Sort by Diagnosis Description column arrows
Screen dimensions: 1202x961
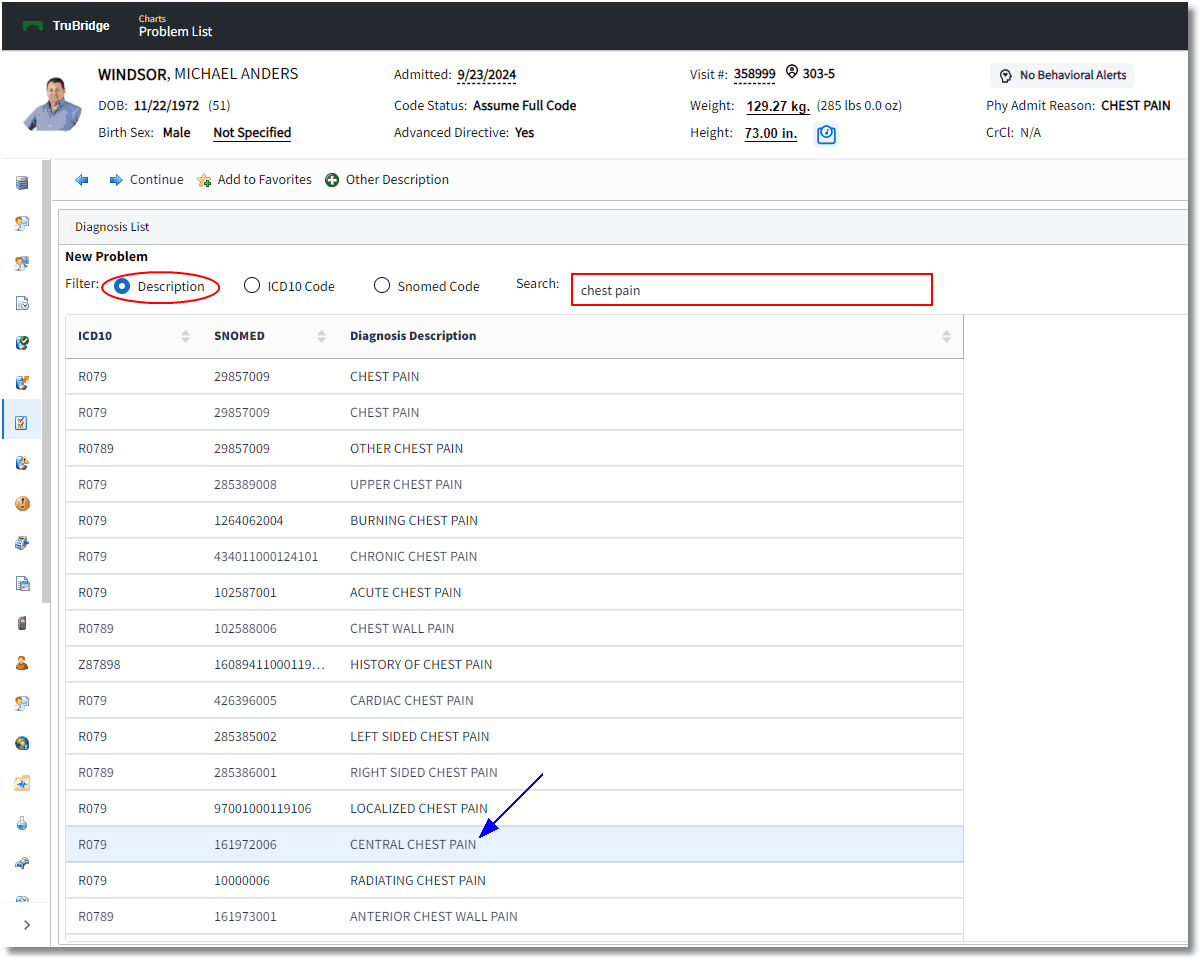(x=947, y=336)
